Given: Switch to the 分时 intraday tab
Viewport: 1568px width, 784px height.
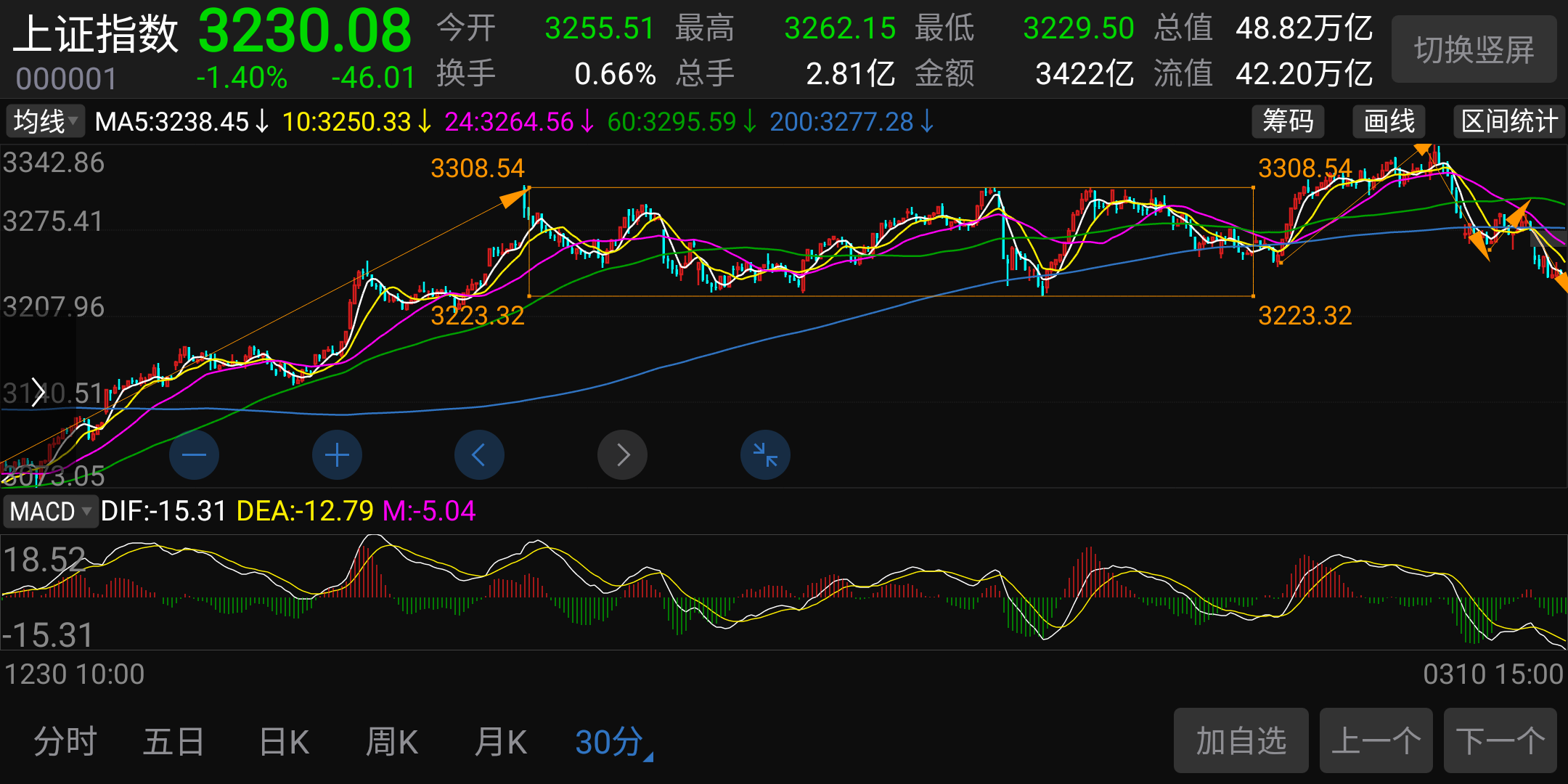Looking at the screenshot, I should [x=64, y=740].
